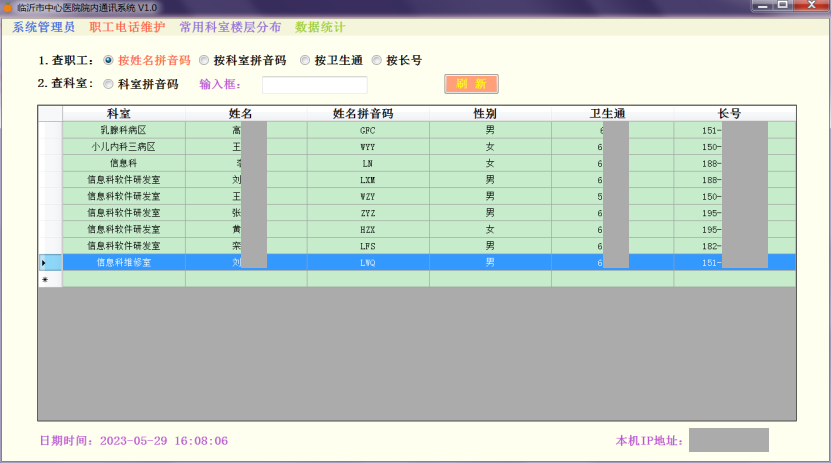Select the 按科室拼音码 radio button
Viewport: 831px width, 463px height.
click(204, 60)
